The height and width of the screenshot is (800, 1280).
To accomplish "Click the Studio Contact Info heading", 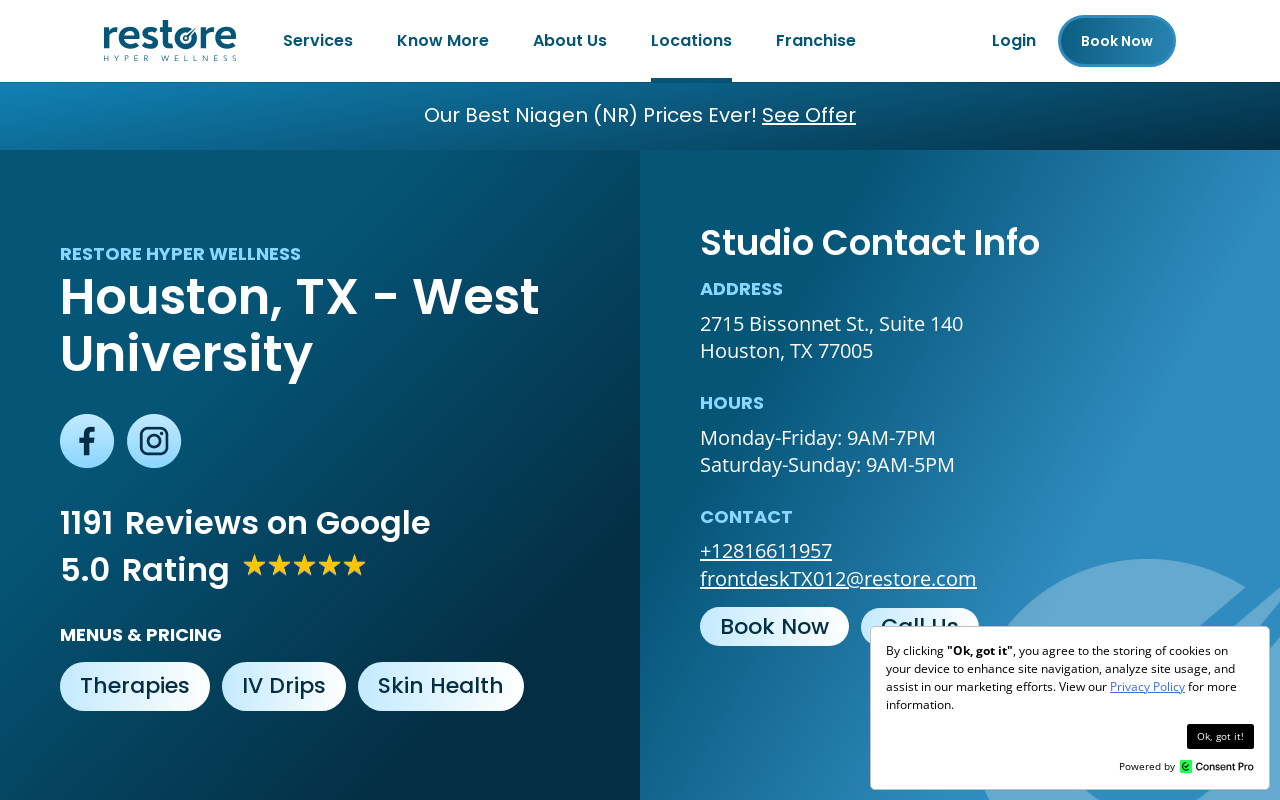I will click(870, 243).
